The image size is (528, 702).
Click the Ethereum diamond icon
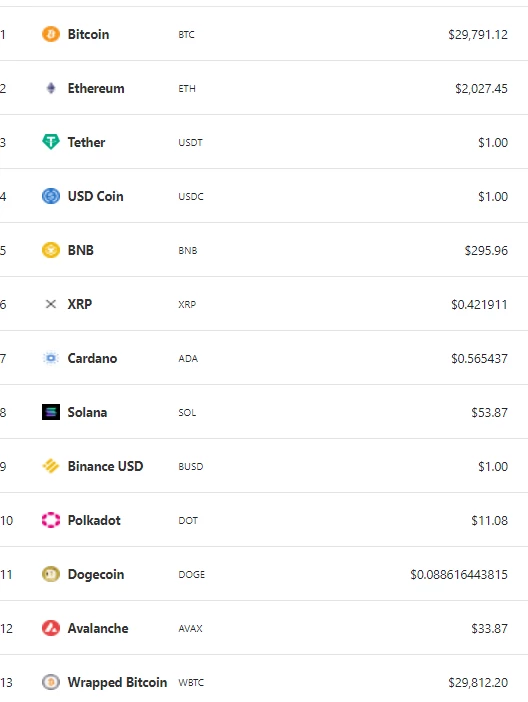point(51,88)
